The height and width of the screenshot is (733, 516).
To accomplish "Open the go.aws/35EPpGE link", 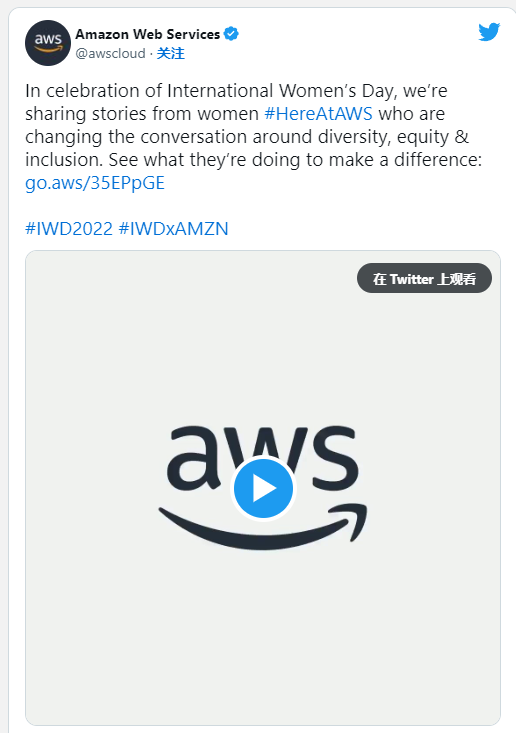I will point(95,183).
